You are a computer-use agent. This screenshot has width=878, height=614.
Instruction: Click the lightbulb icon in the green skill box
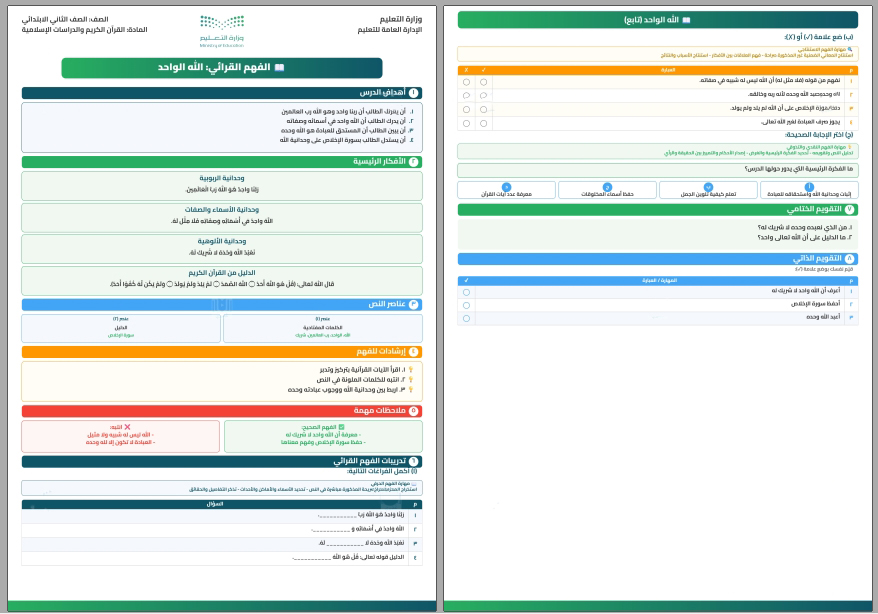tap(850, 147)
